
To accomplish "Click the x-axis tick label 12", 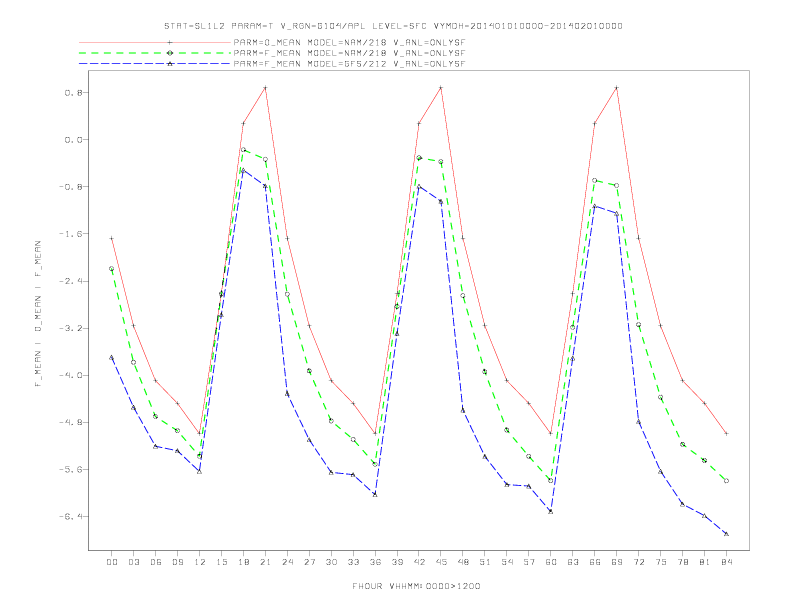I will [x=200, y=562].
